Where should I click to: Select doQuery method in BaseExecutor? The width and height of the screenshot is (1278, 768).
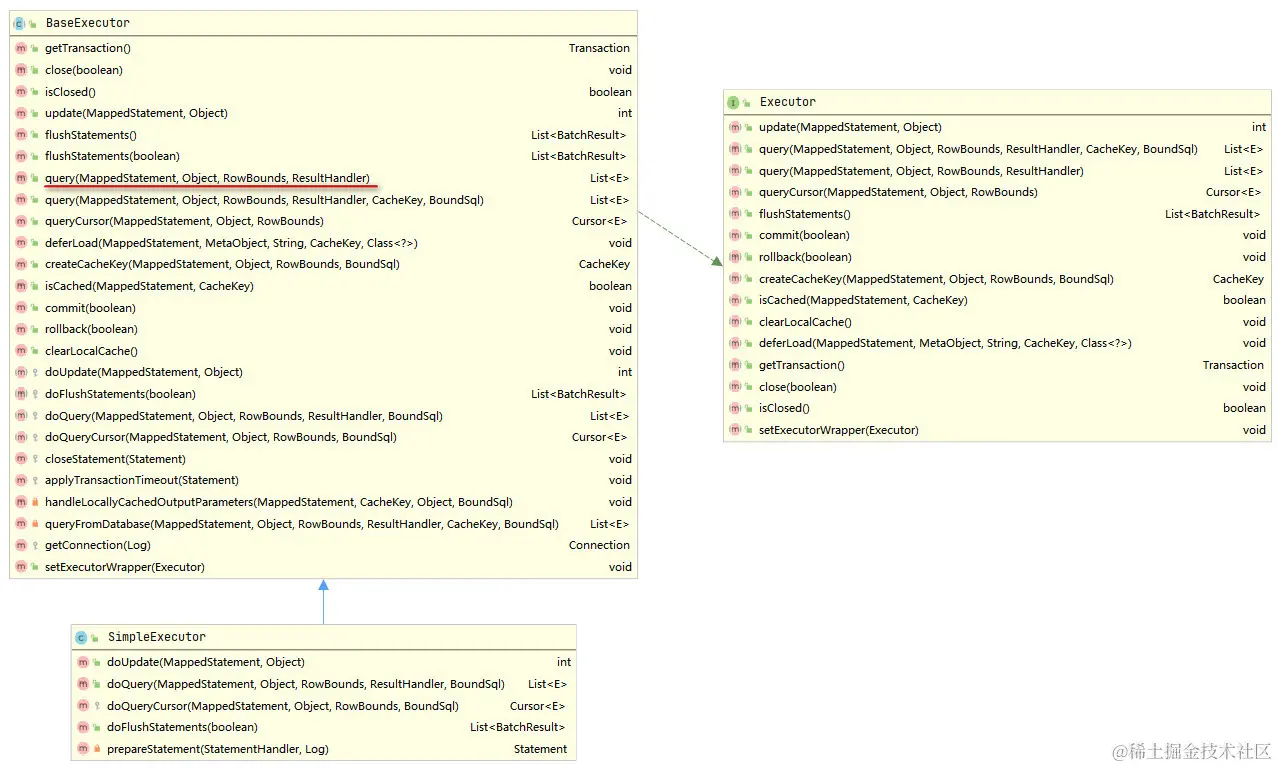pyautogui.click(x=244, y=416)
